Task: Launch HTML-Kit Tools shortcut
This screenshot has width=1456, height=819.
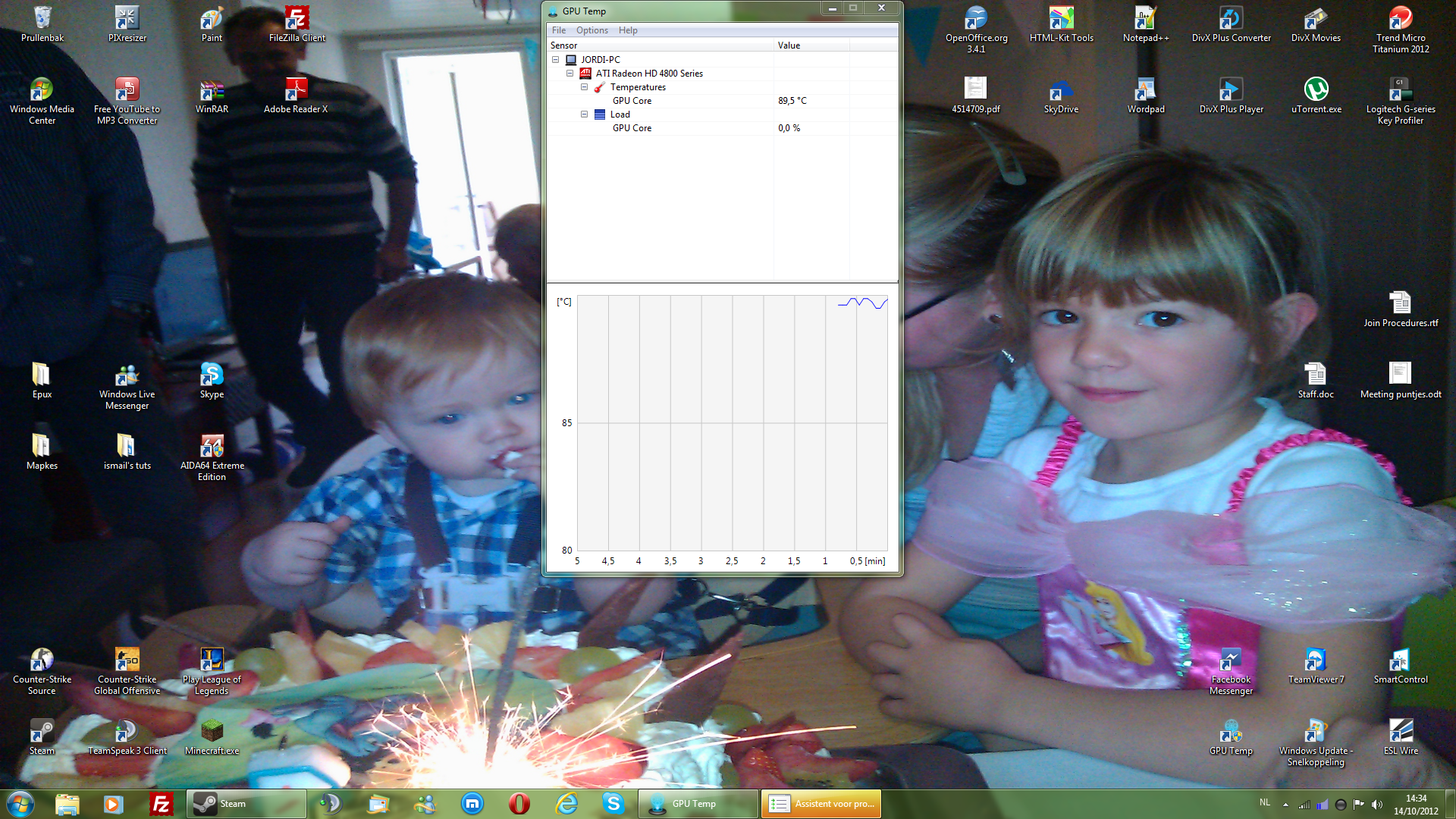Action: point(1061,24)
